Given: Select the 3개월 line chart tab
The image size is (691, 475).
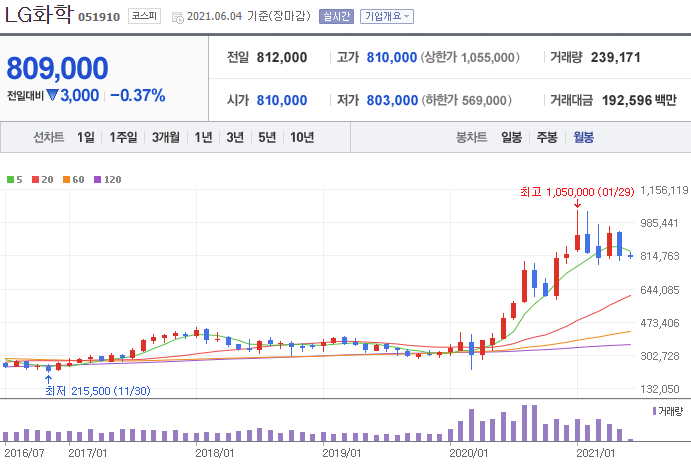Looking at the screenshot, I should 166,137.
